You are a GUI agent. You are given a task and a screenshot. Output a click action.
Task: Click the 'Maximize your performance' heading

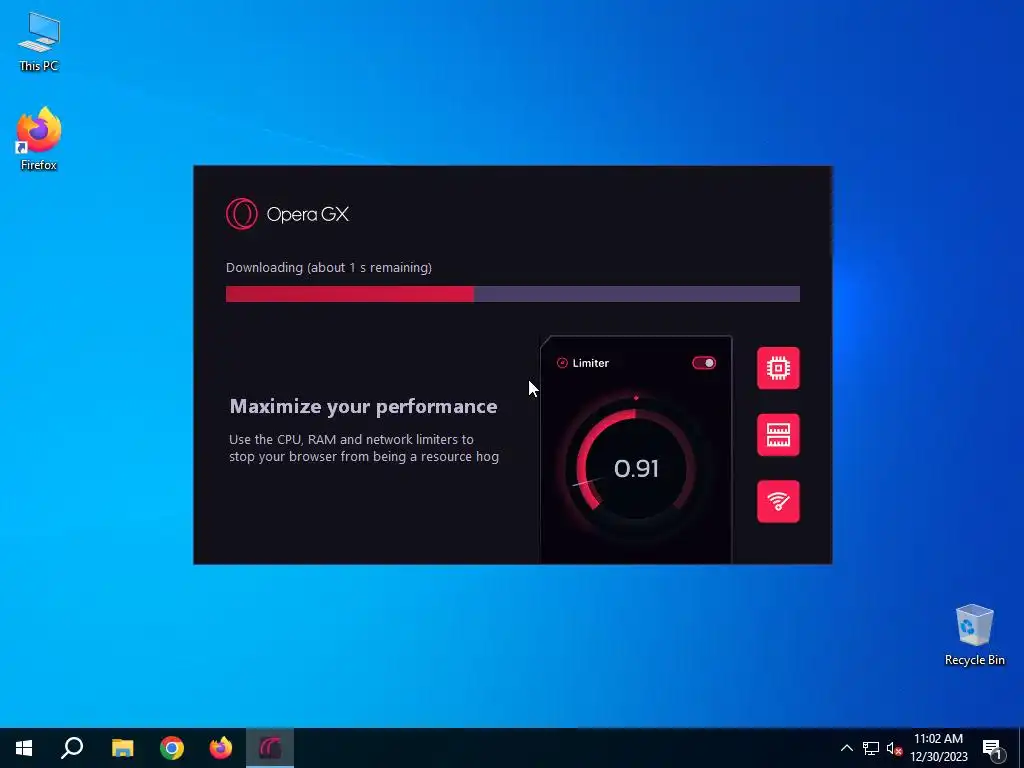(x=363, y=407)
